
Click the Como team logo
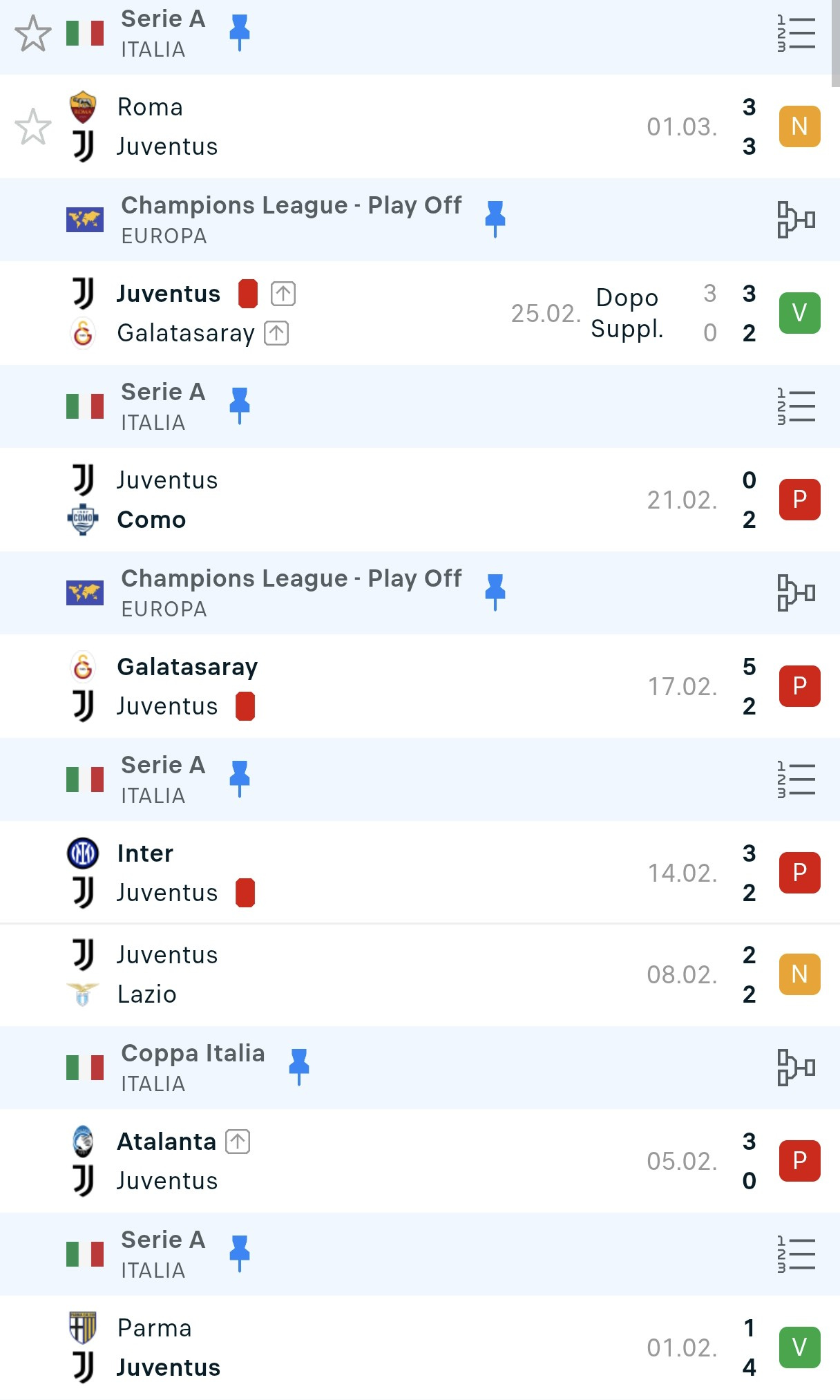(83, 520)
